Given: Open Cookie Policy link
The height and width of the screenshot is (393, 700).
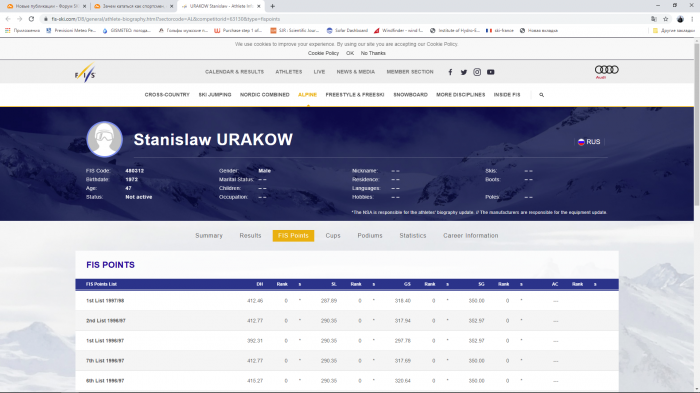Looking at the screenshot, I should pos(323,53).
